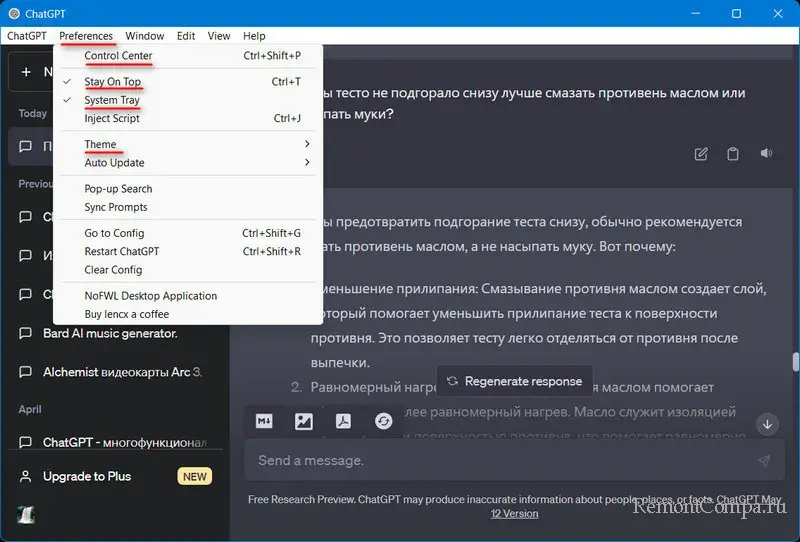Copy the message with the clipboard icon
This screenshot has width=800, height=542.
733,154
